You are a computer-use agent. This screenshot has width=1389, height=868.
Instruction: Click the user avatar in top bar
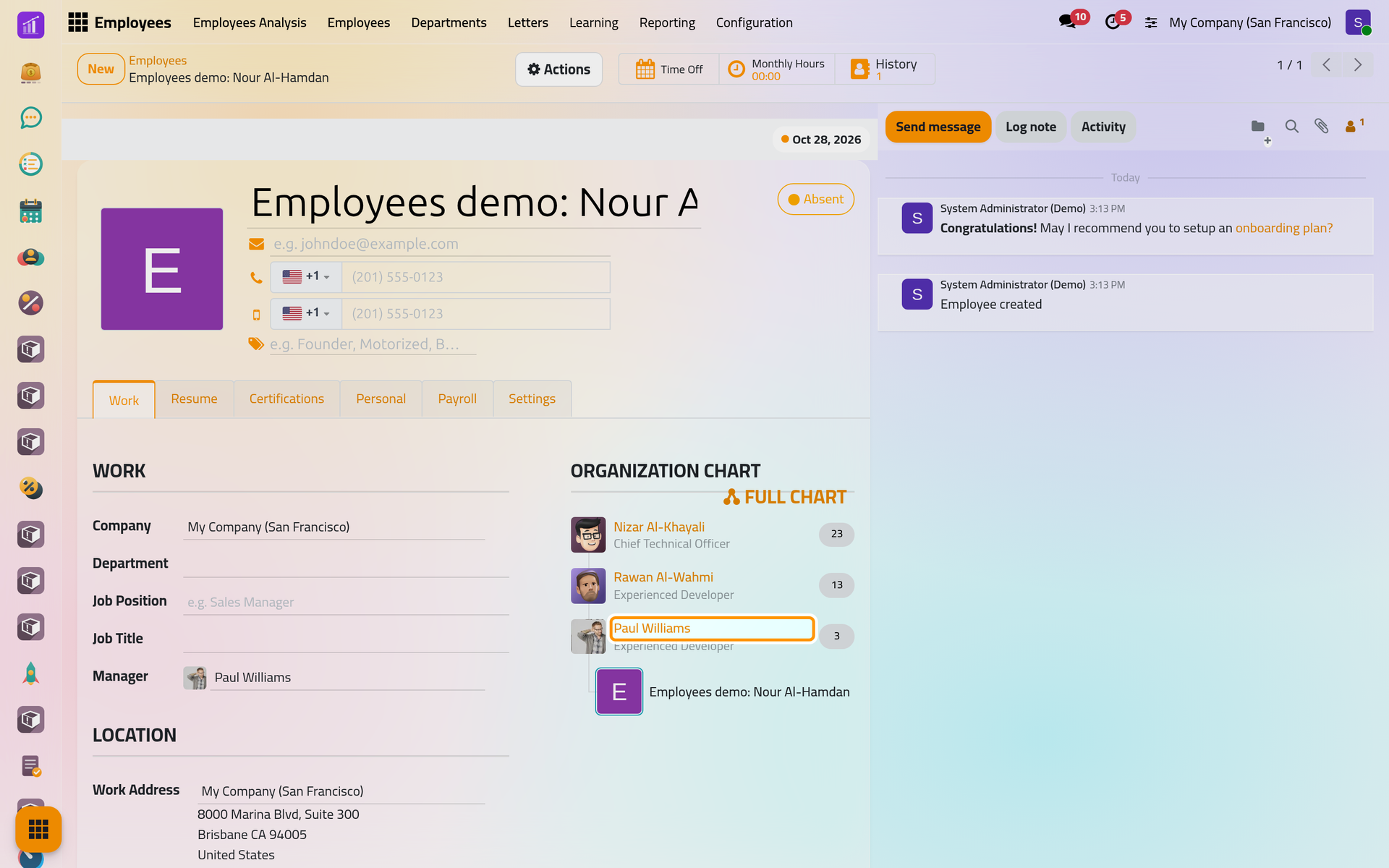point(1358,22)
